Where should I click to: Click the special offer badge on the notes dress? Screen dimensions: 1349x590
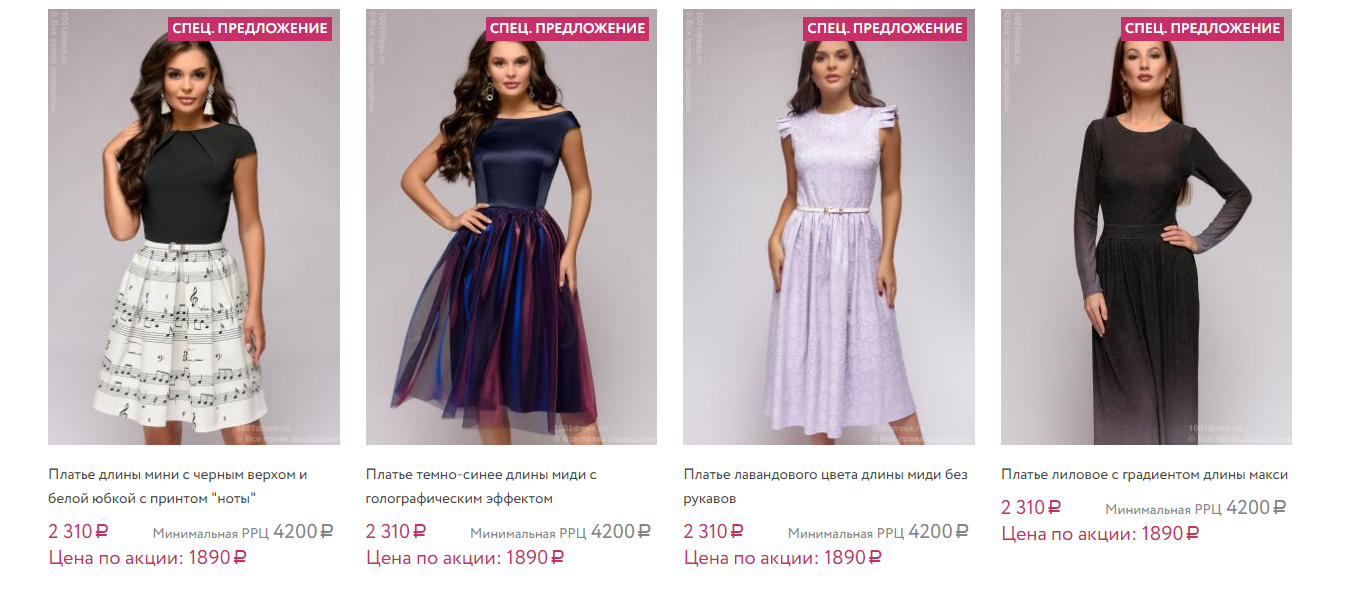pyautogui.click(x=249, y=28)
